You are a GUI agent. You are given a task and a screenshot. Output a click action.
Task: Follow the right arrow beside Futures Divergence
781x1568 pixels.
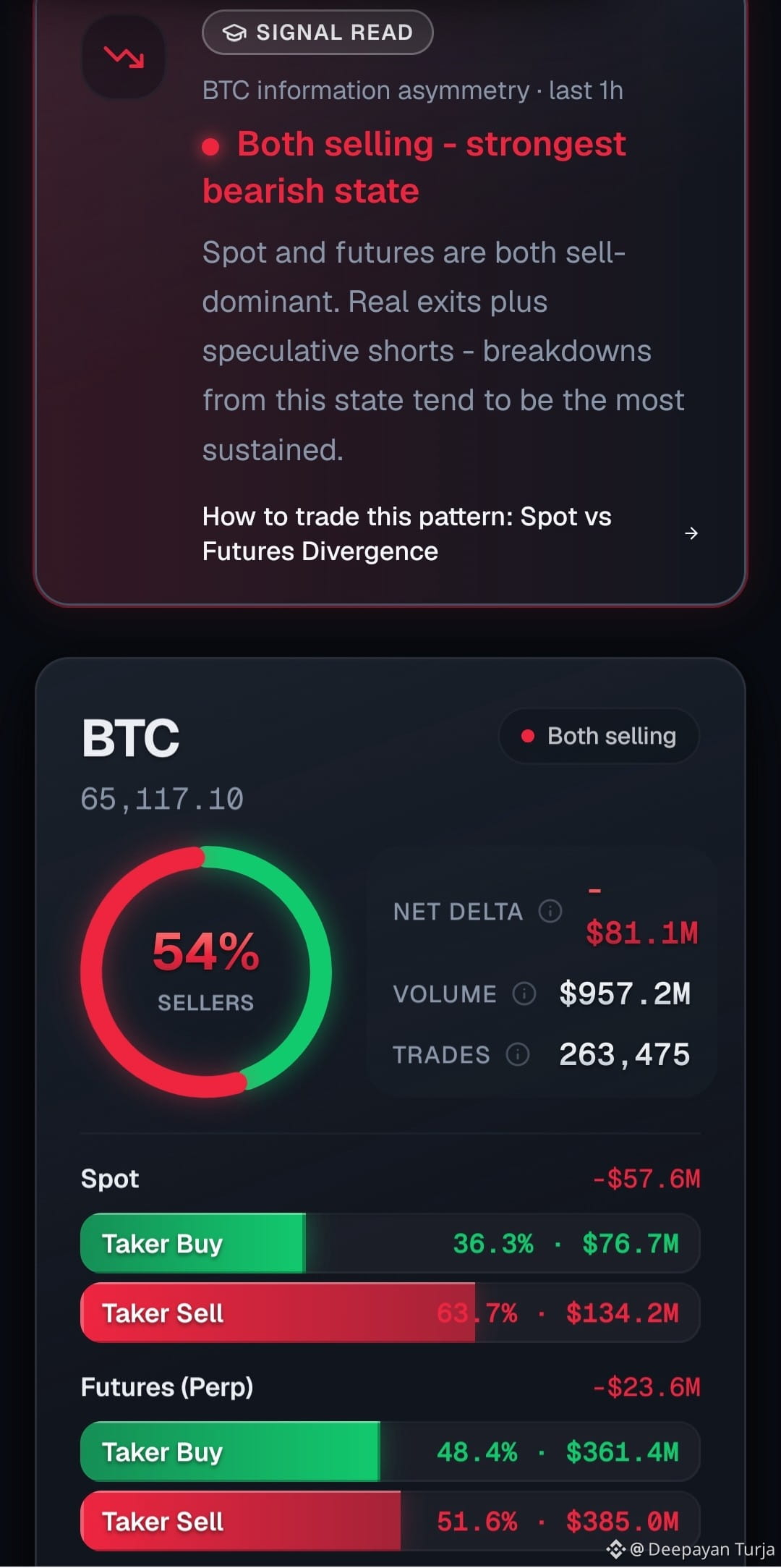point(691,533)
